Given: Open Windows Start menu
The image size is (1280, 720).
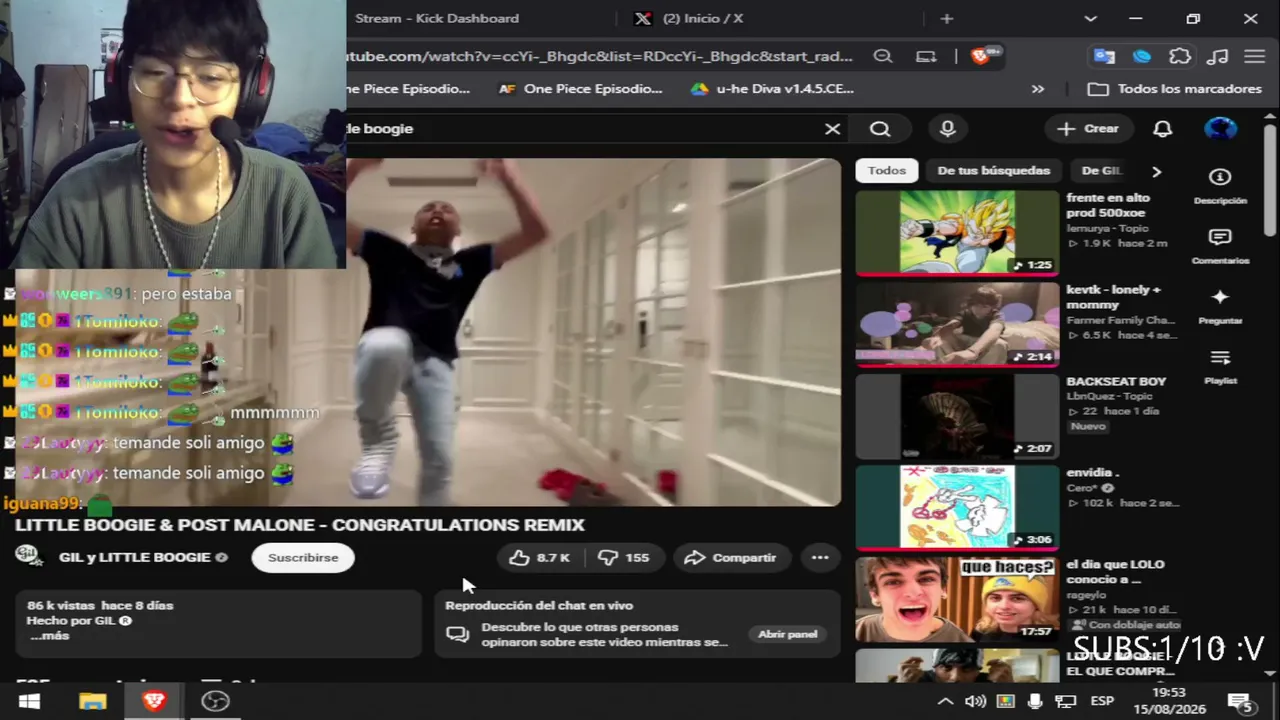Looking at the screenshot, I should (29, 701).
